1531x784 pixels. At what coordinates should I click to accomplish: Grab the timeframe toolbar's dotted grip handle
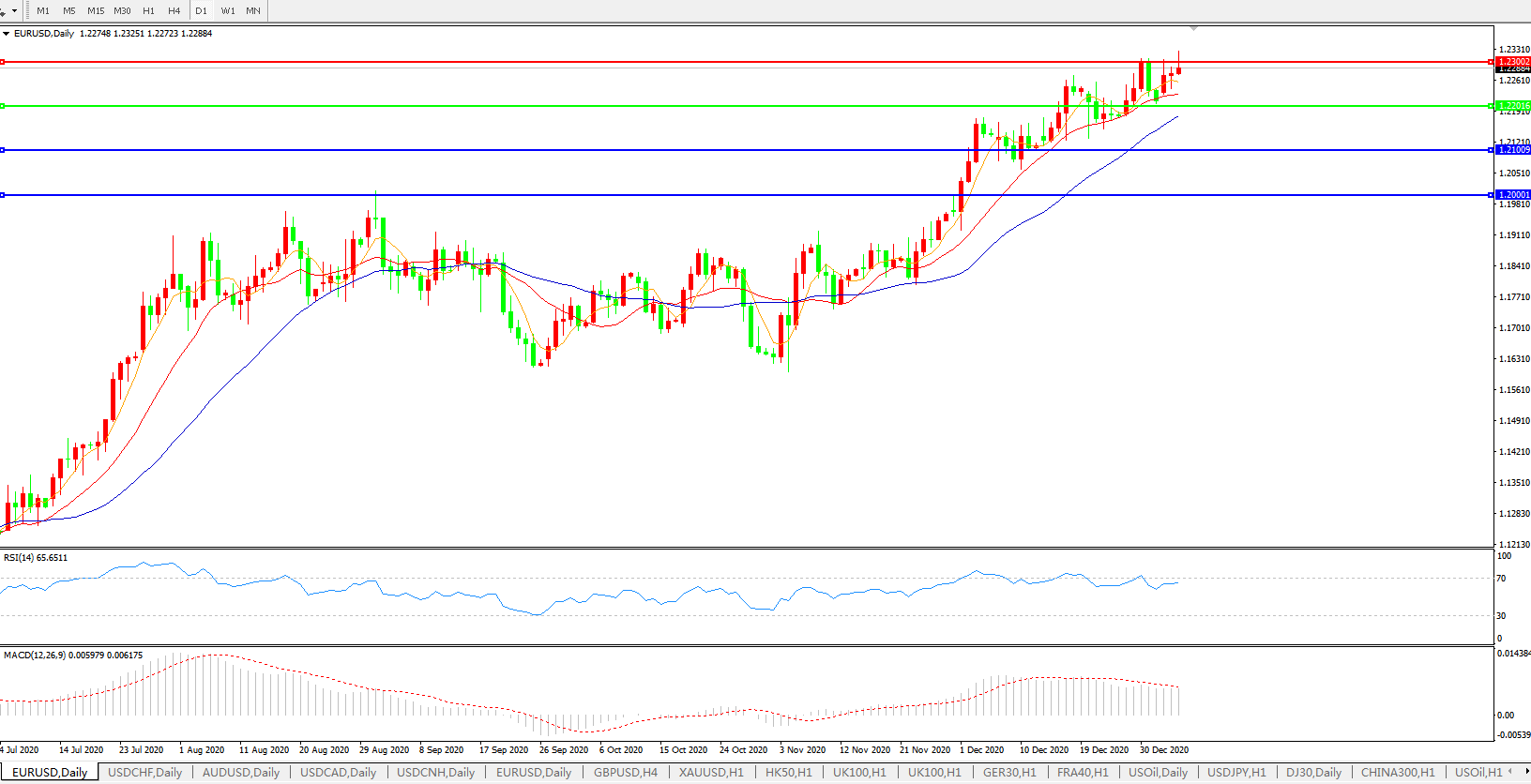[x=27, y=11]
